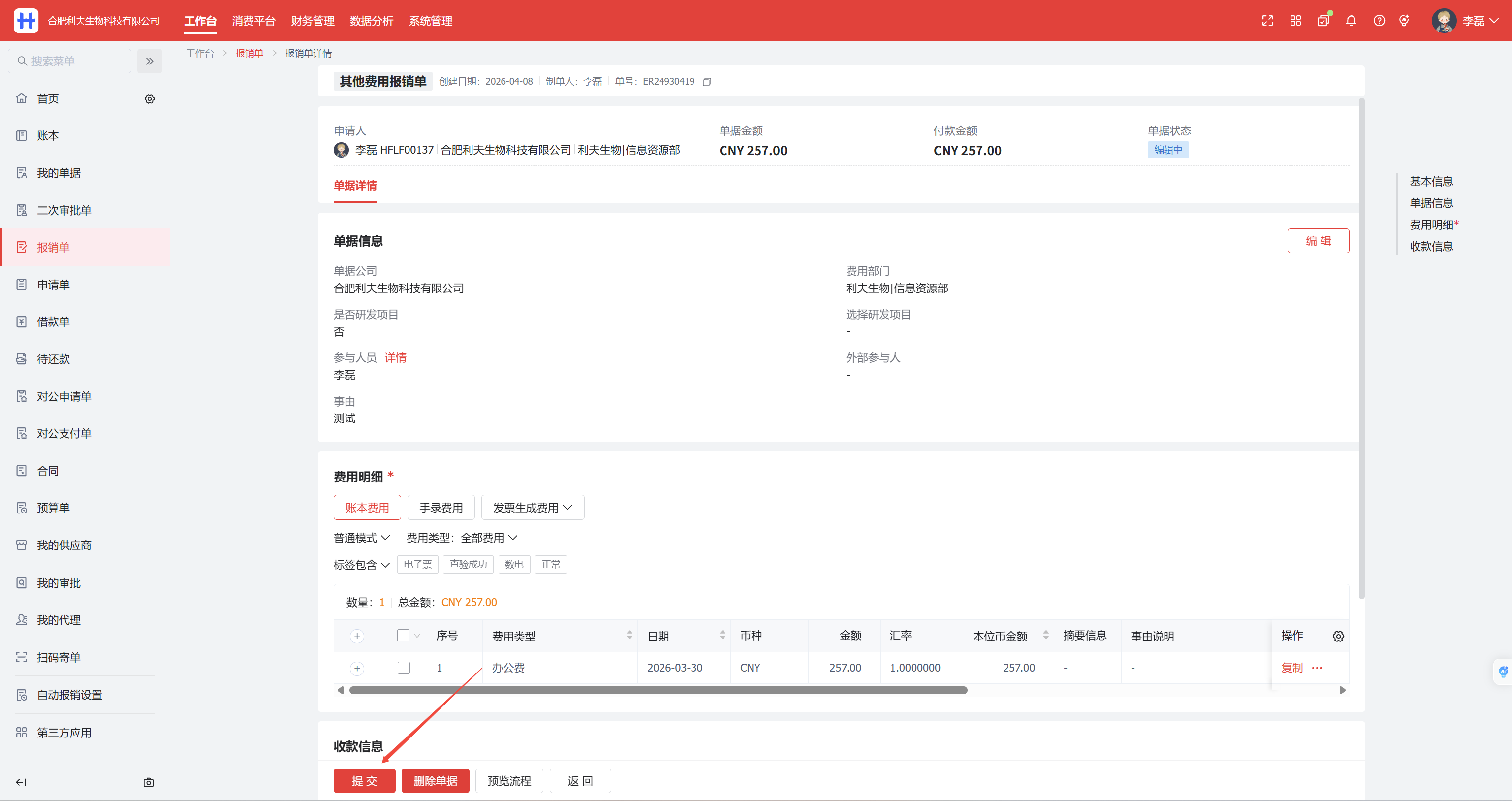Click homepage settings gear in sidebar
The image size is (1512, 801).
(150, 98)
